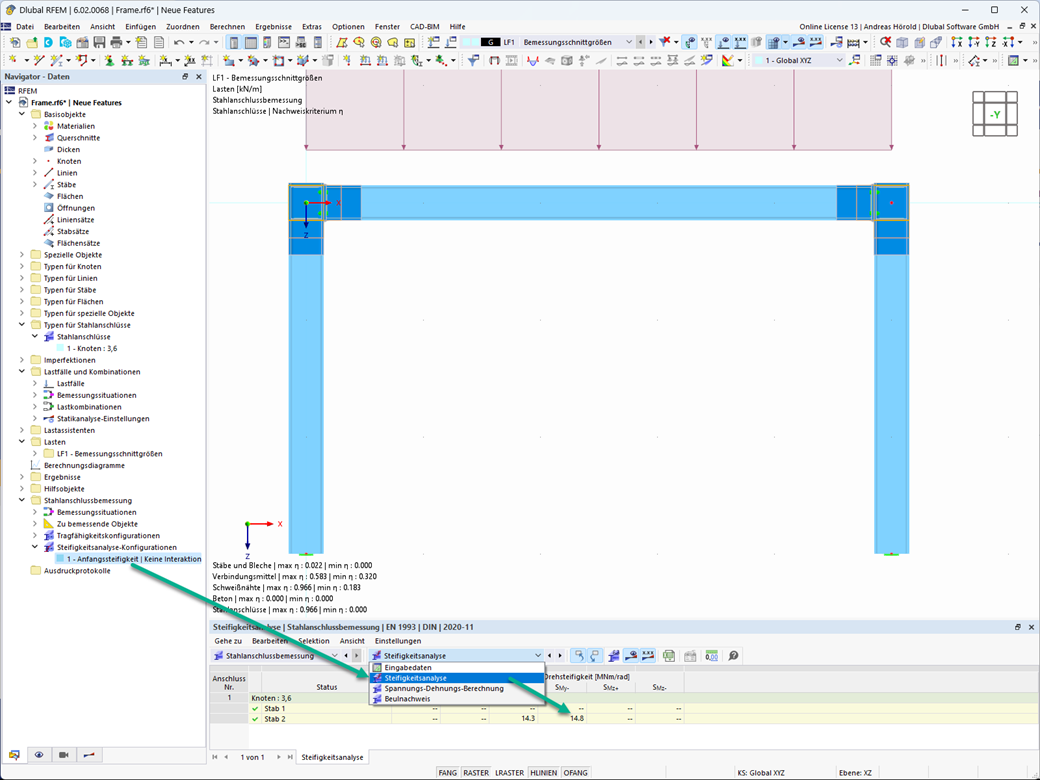Collapse the Basisobjekte folder
Image resolution: width=1040 pixels, height=780 pixels.
pyautogui.click(x=22, y=114)
